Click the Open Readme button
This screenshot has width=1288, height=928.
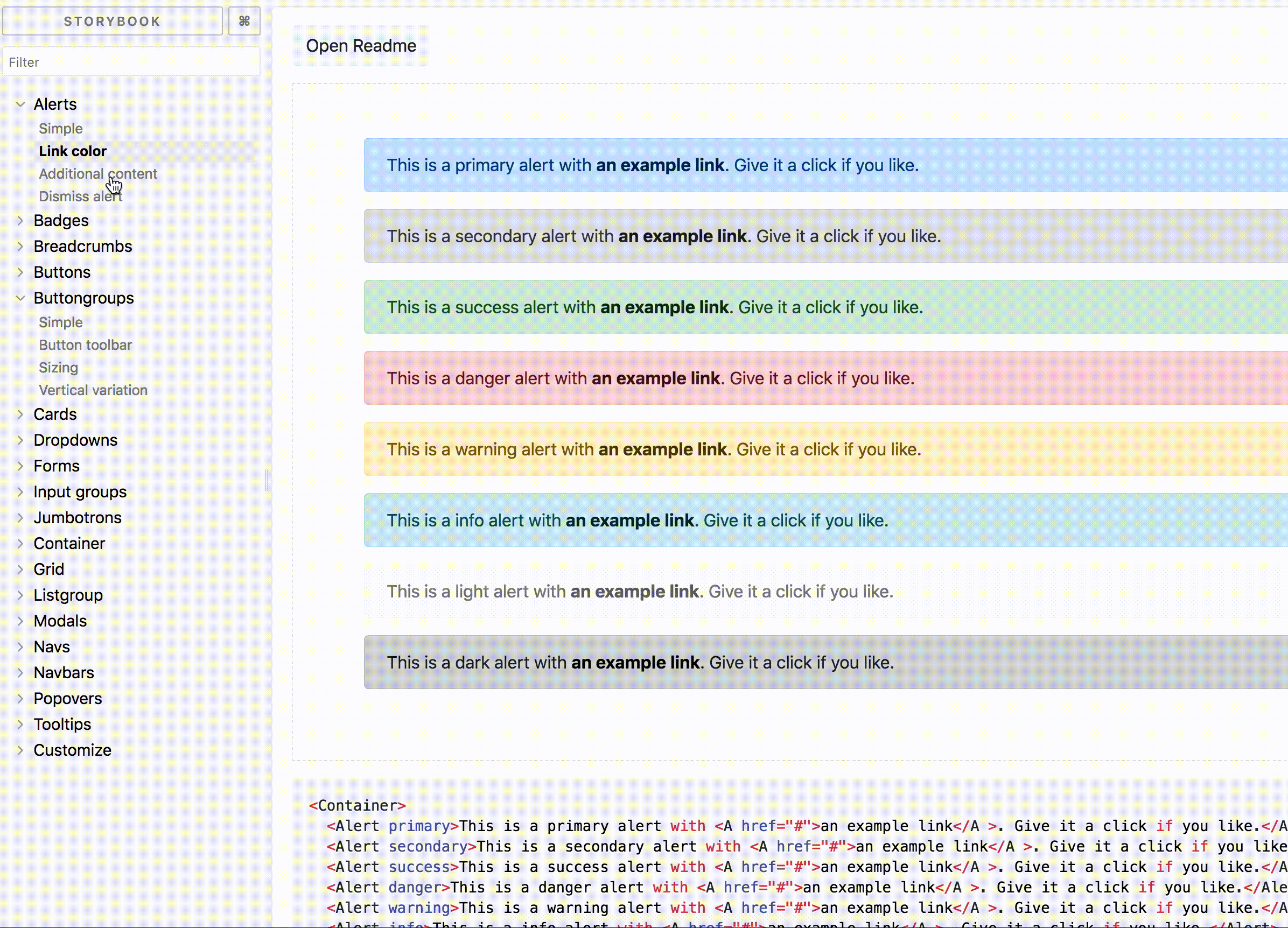361,46
